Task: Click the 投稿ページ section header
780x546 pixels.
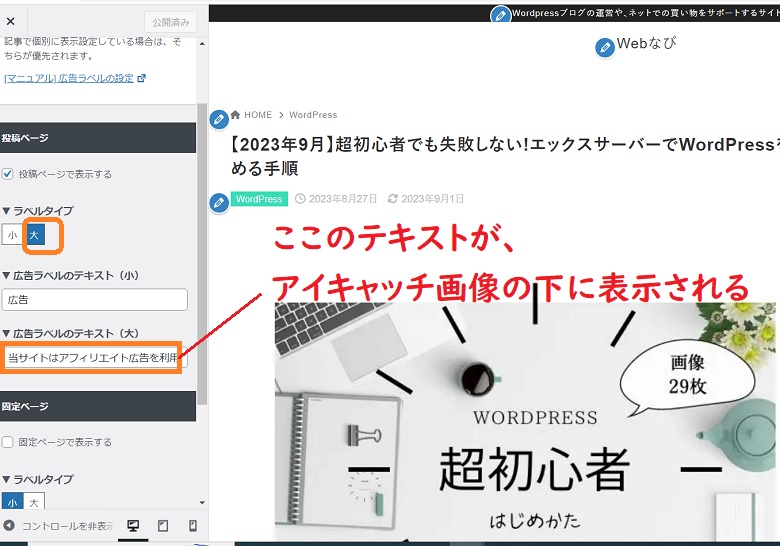Action: pos(98,138)
